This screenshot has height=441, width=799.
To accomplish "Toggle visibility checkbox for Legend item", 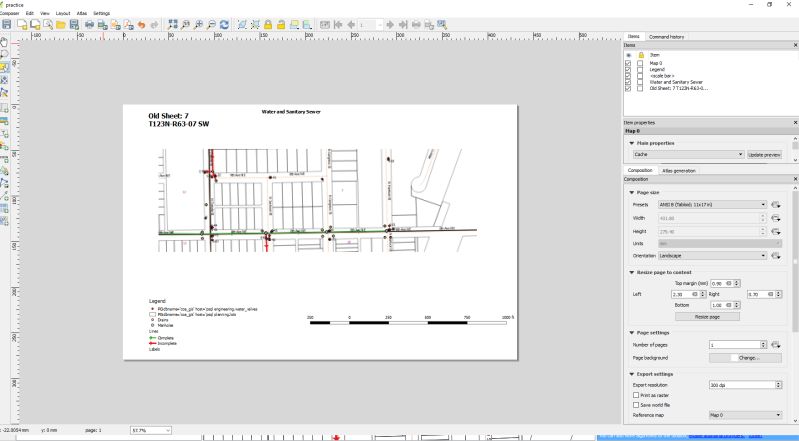I will click(x=628, y=69).
